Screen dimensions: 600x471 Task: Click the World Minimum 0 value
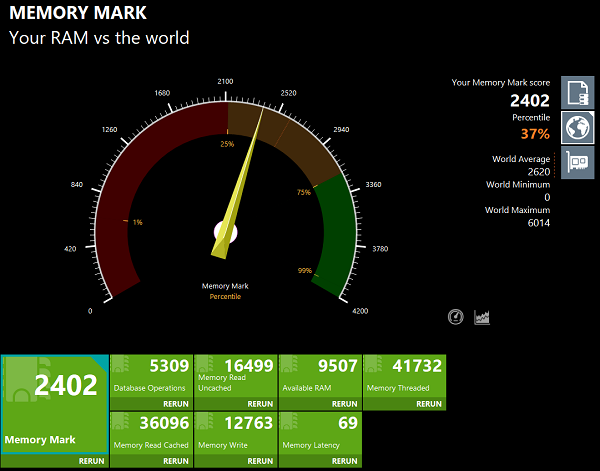tap(547, 197)
